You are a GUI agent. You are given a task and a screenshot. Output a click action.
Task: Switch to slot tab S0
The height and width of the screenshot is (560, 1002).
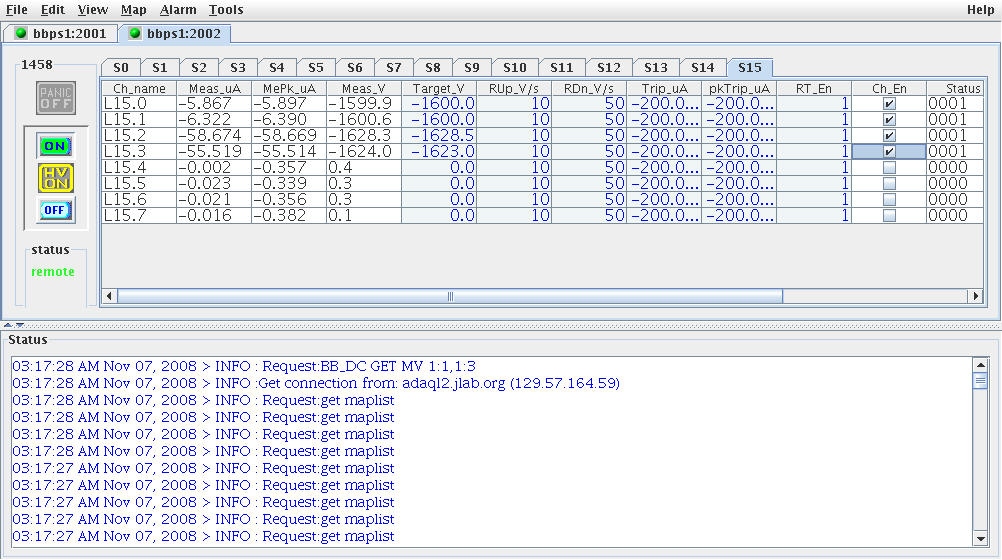pyautogui.click(x=121, y=68)
